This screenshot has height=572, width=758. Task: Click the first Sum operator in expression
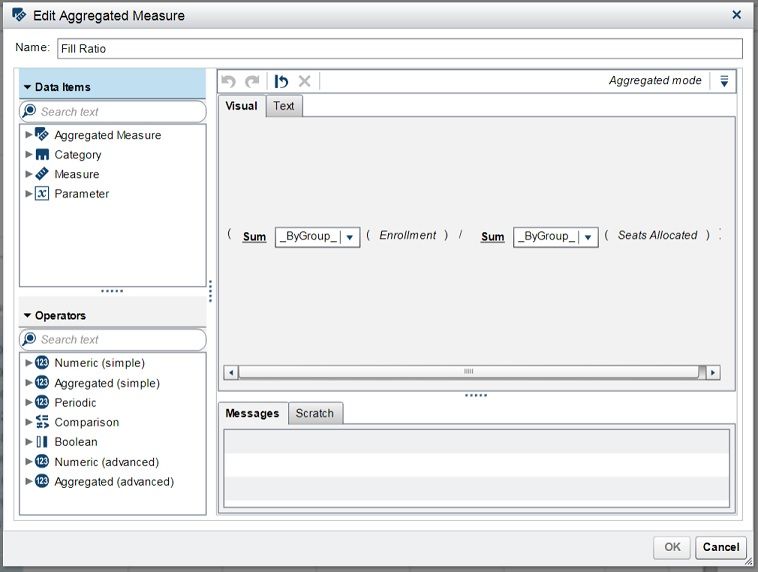pos(255,237)
